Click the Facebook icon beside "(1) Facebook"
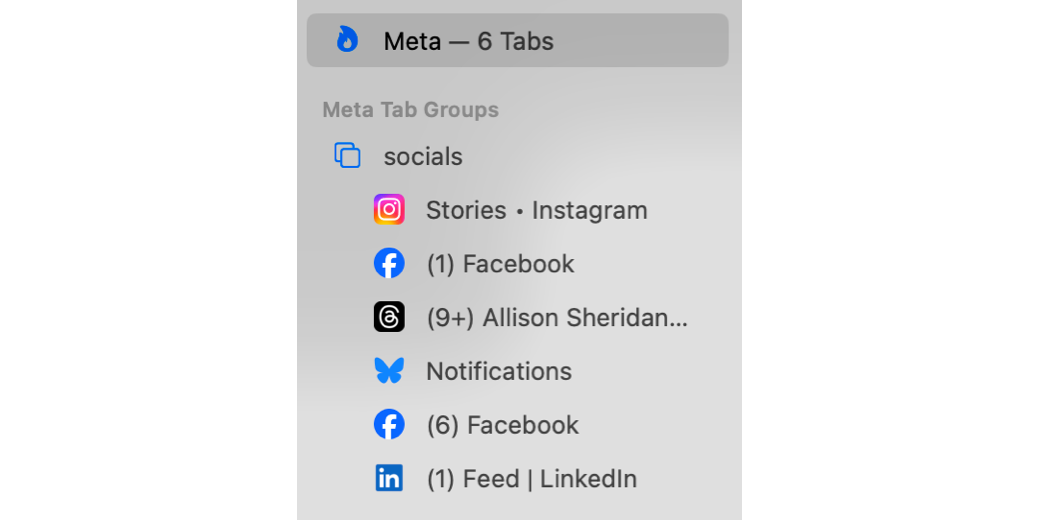 tap(389, 264)
